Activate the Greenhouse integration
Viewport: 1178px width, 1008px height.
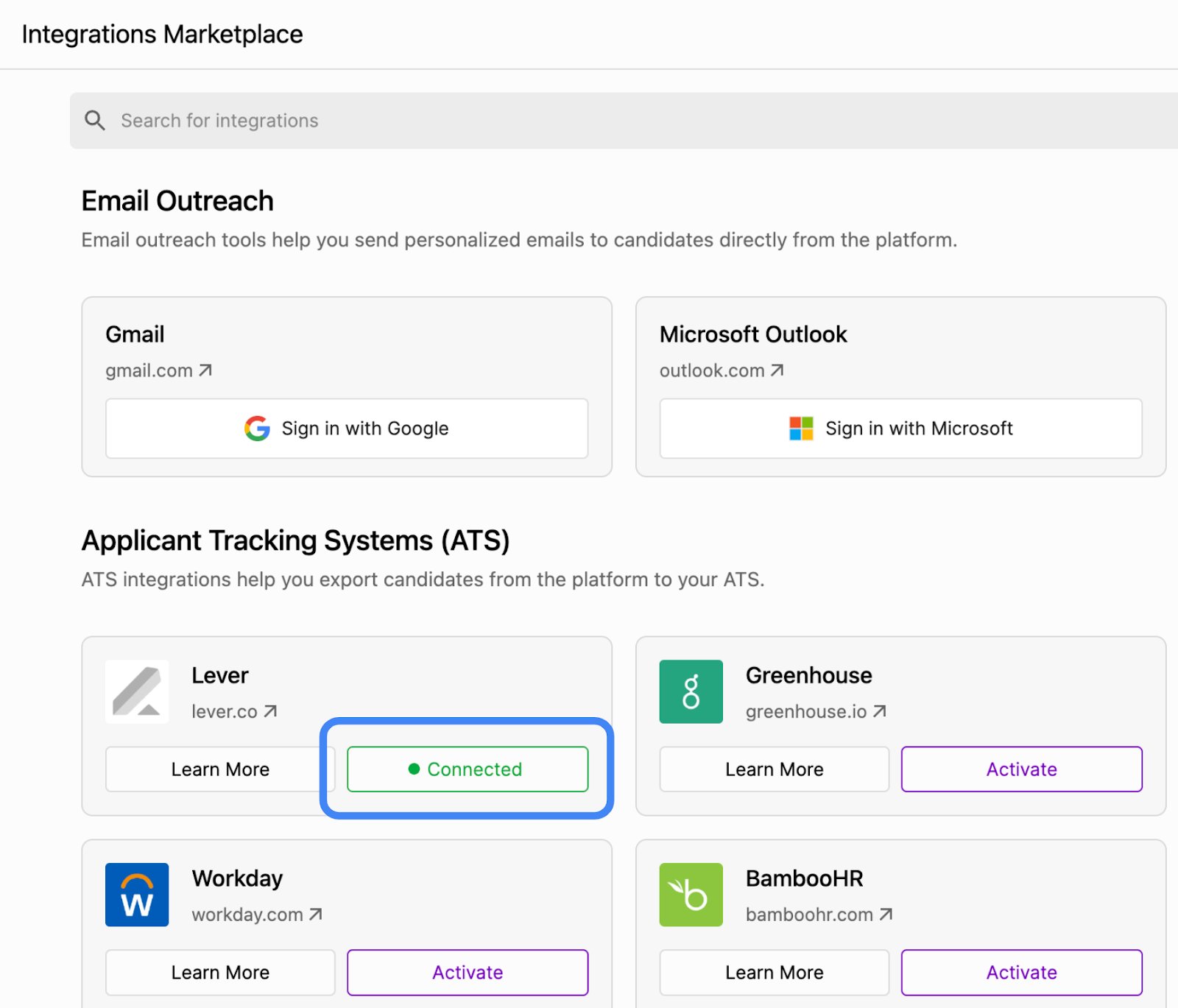pos(1022,769)
